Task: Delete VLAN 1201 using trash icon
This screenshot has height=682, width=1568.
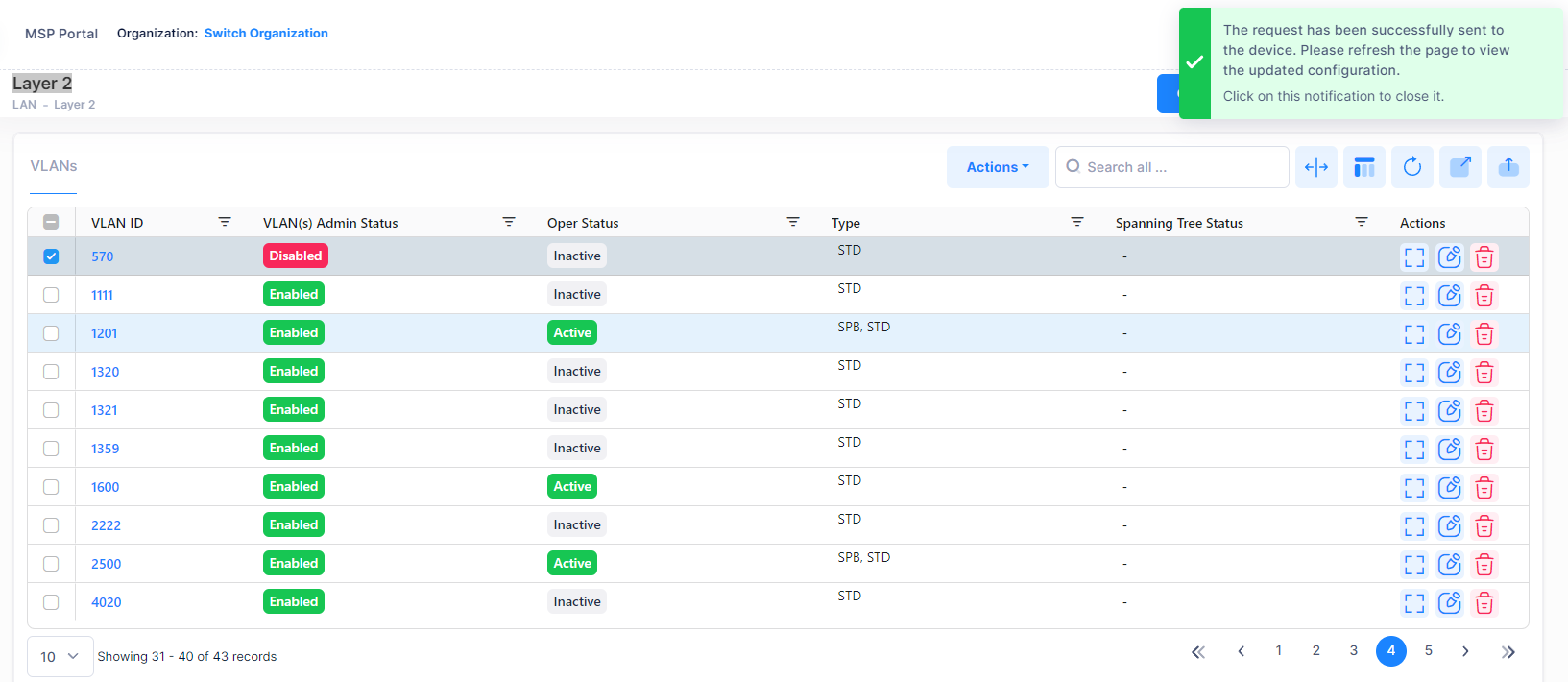Action: click(1484, 334)
